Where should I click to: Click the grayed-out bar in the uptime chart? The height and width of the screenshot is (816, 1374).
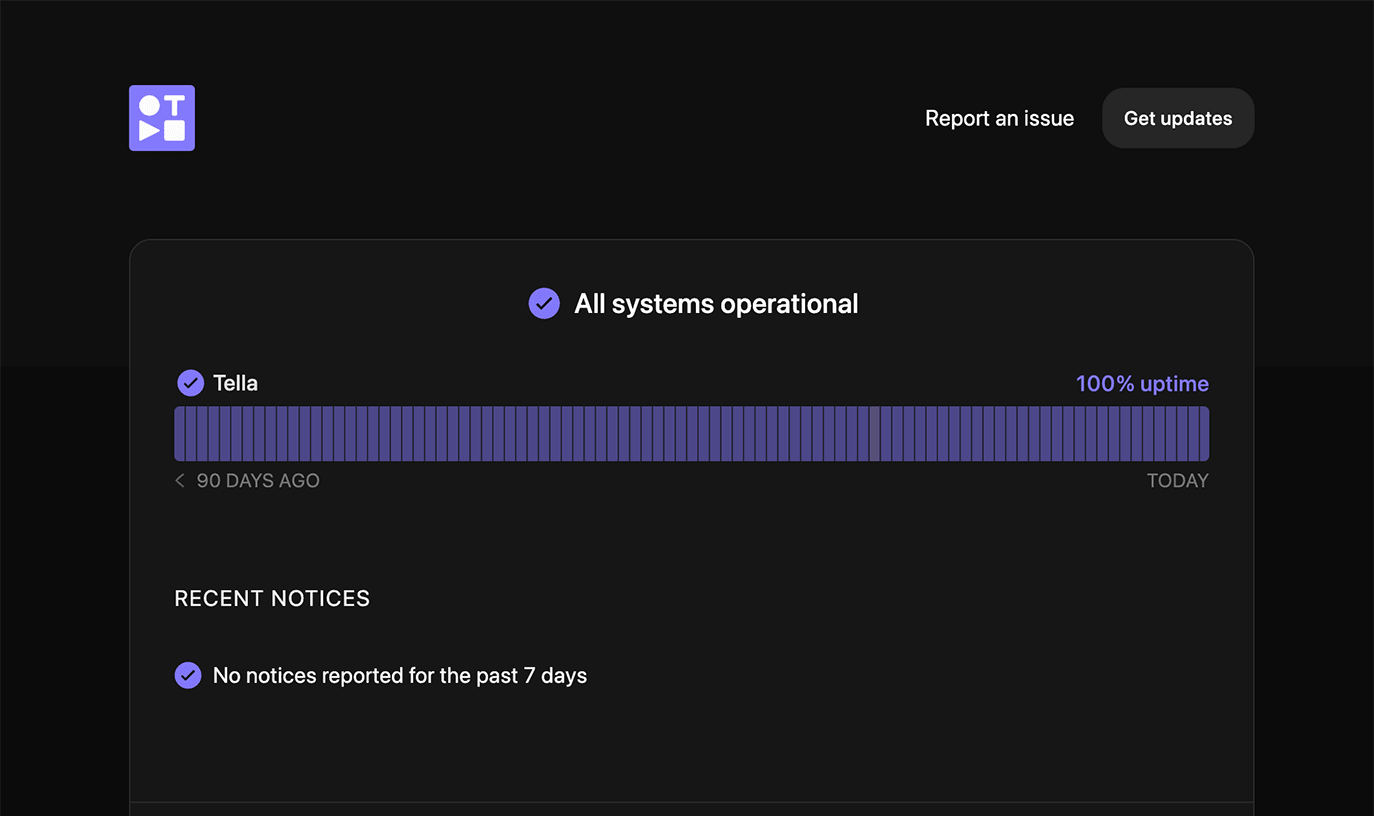click(x=875, y=433)
